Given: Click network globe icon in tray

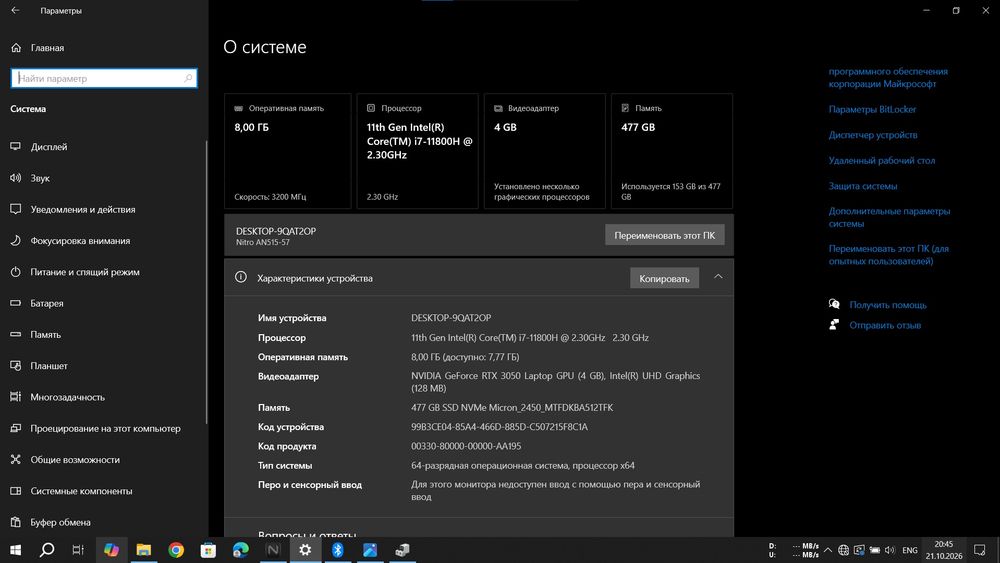Looking at the screenshot, I should pyautogui.click(x=843, y=550).
